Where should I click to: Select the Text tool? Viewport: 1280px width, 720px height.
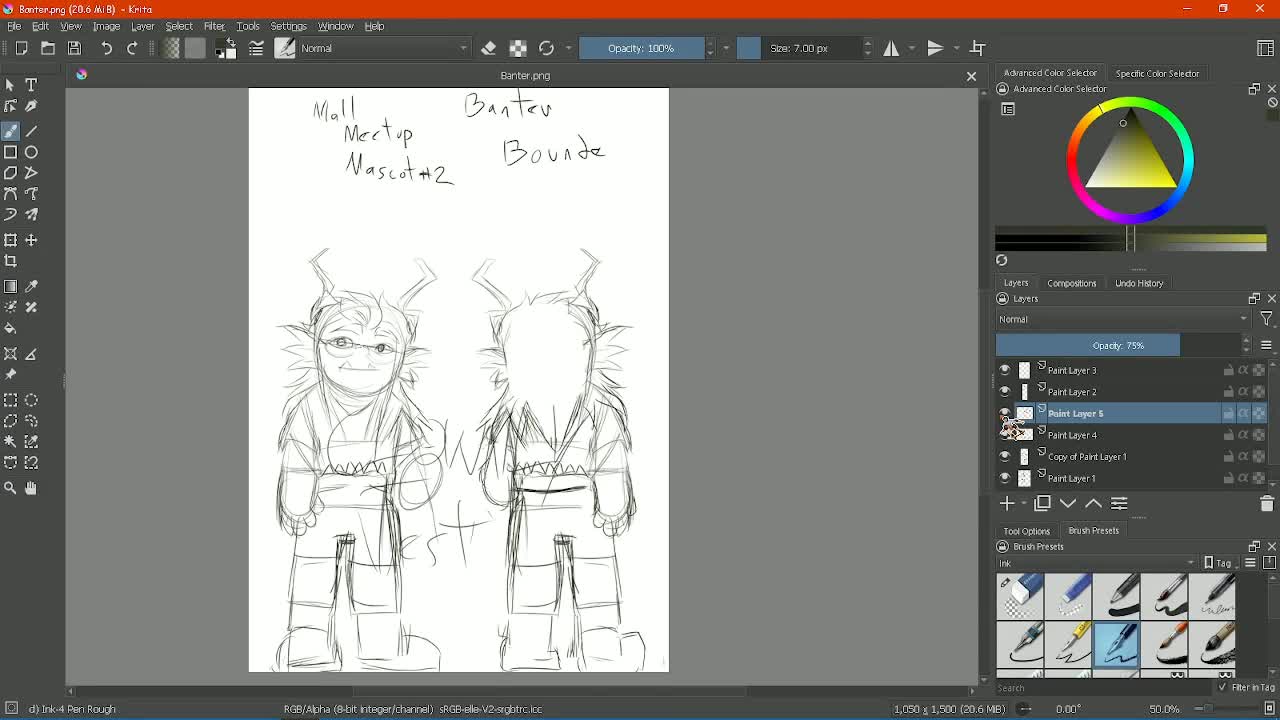[31, 85]
